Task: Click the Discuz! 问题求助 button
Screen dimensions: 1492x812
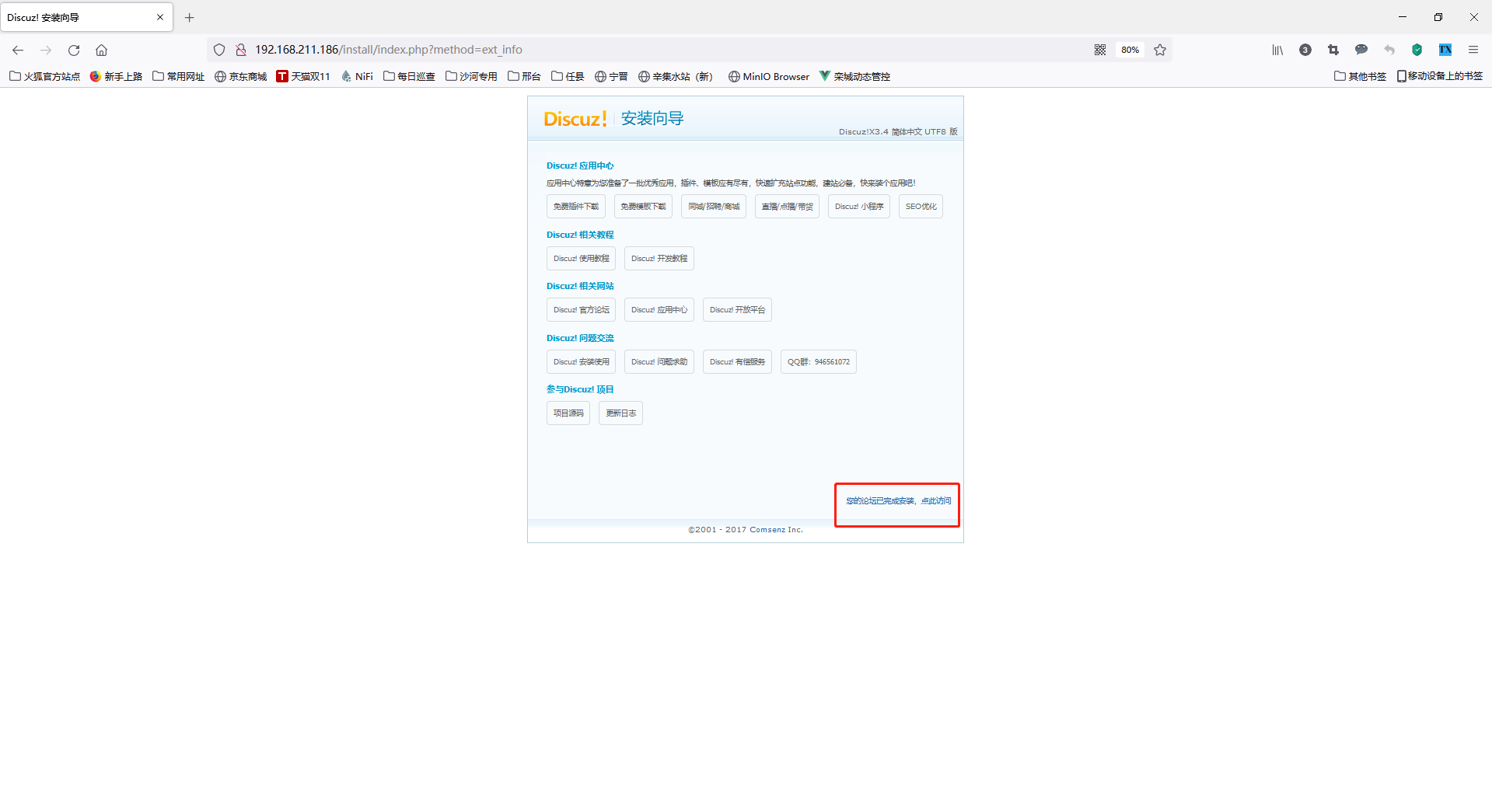Action: (x=659, y=362)
